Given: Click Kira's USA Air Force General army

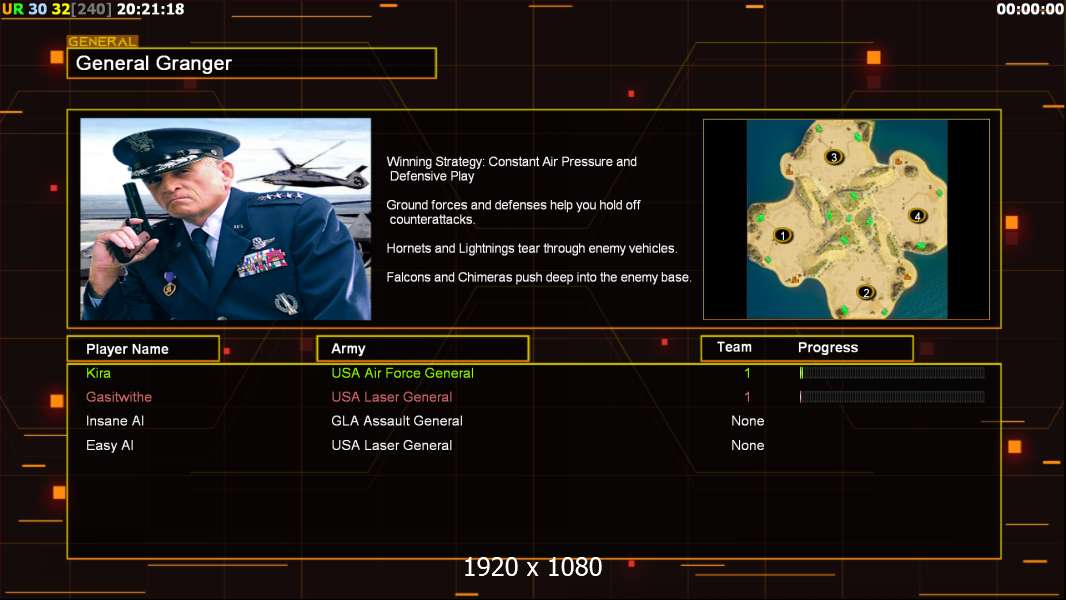Looking at the screenshot, I should click(x=402, y=373).
